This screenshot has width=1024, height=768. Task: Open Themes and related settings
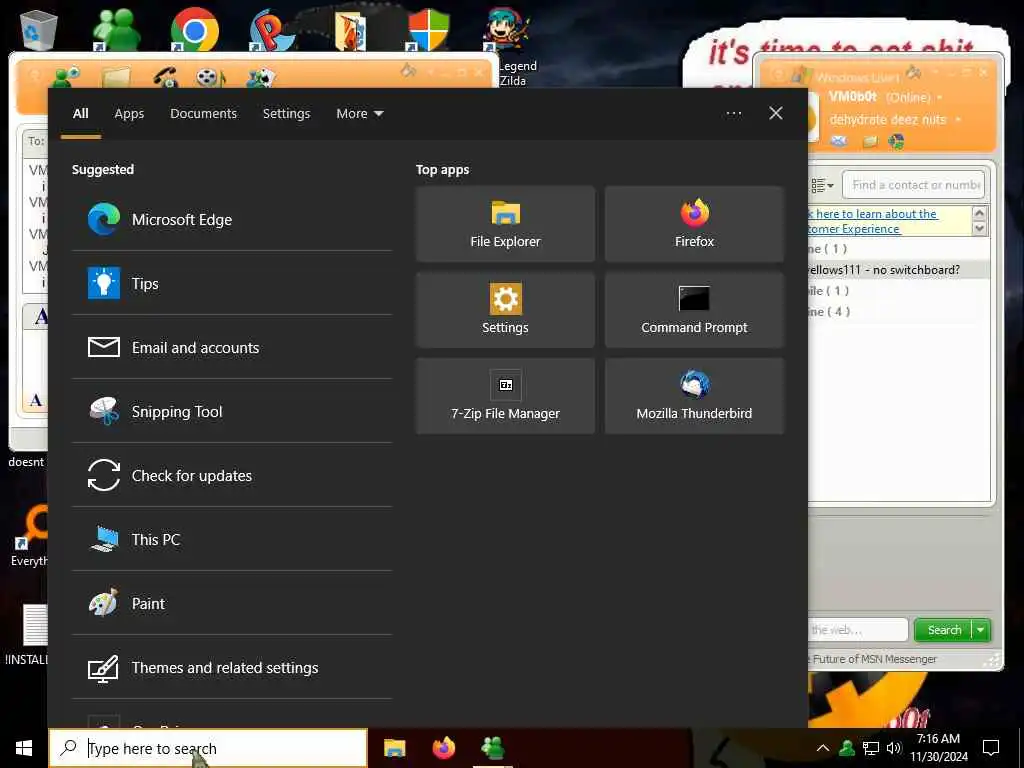coord(232,667)
